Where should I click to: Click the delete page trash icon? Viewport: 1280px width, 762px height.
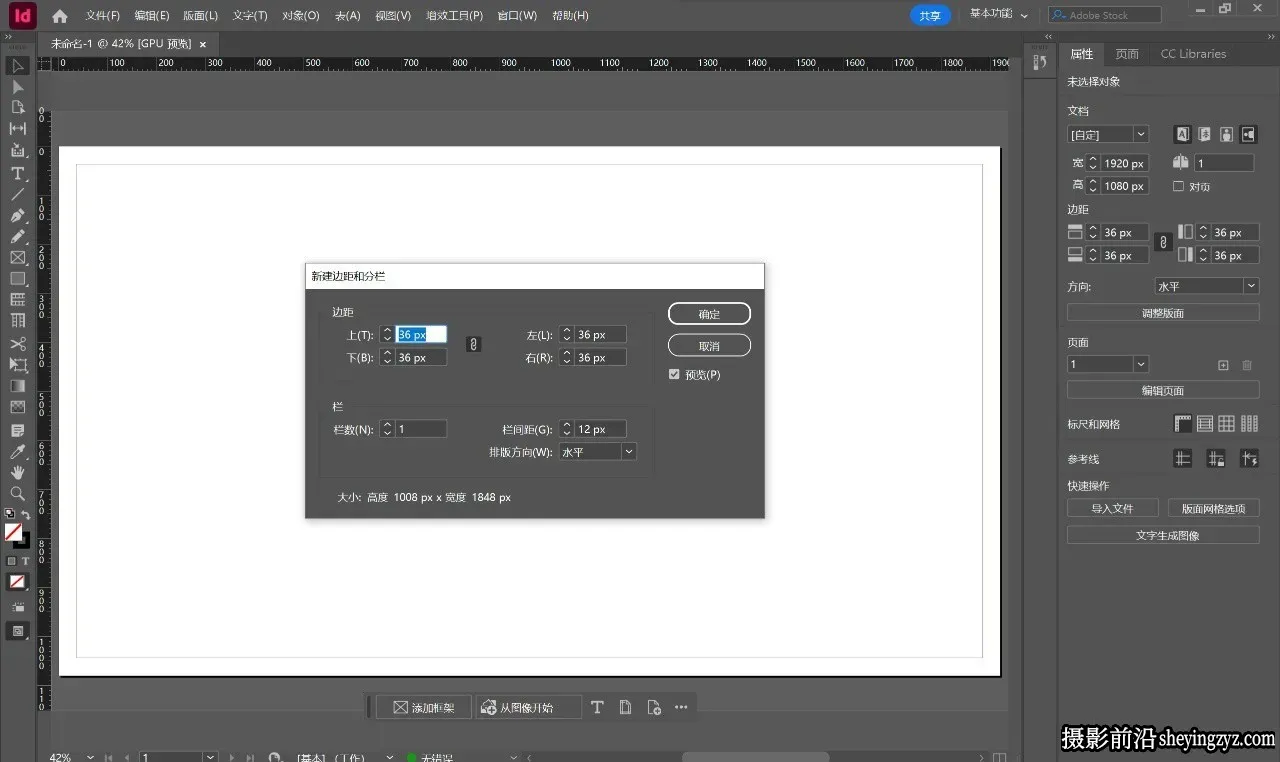(1247, 365)
